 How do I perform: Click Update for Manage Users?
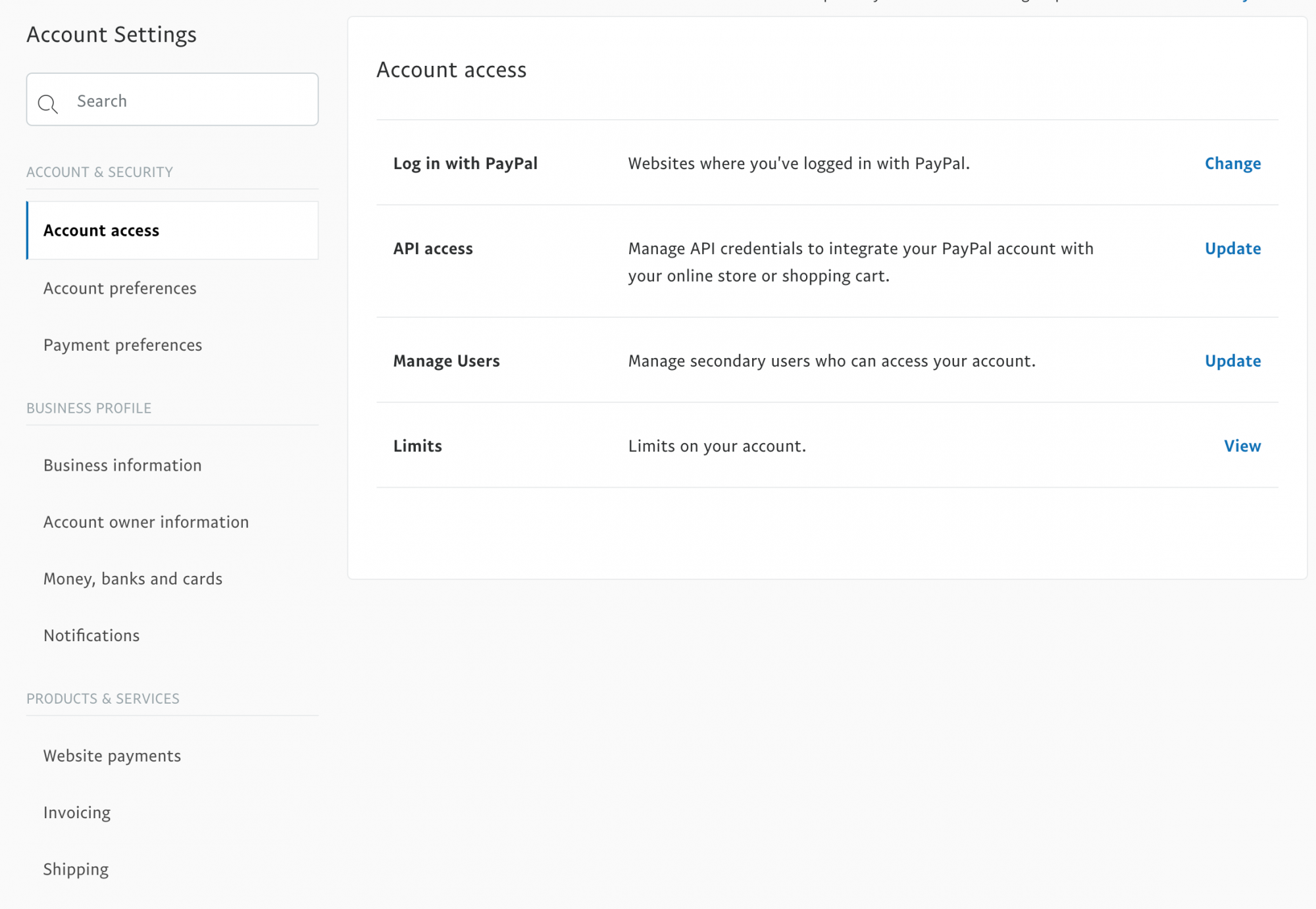point(1232,361)
